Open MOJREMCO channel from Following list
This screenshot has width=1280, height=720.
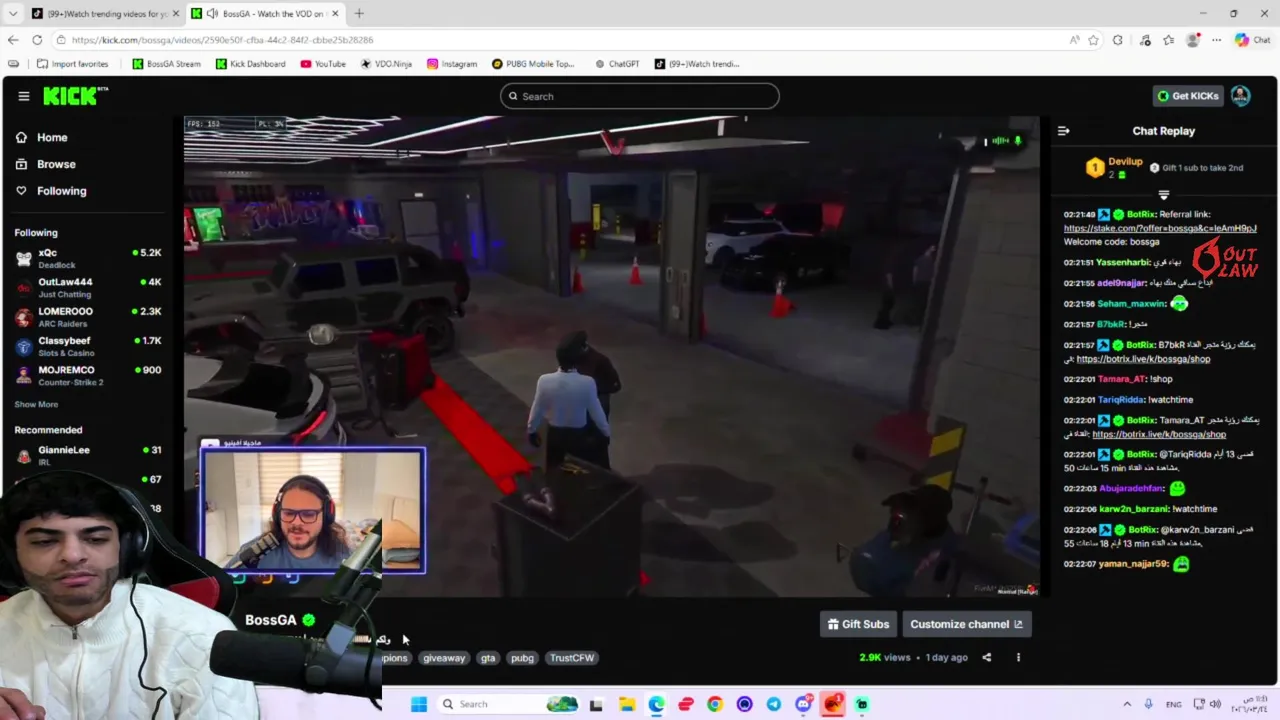coord(88,375)
